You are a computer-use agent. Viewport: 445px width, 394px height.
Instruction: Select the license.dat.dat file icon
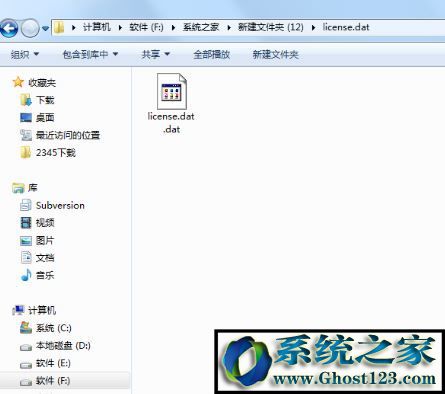(x=171, y=91)
